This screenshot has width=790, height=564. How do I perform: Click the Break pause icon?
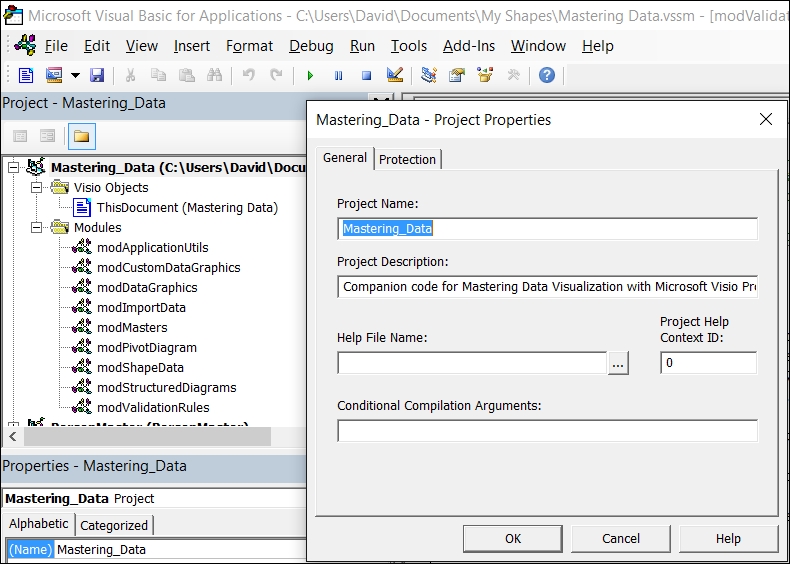coord(338,76)
